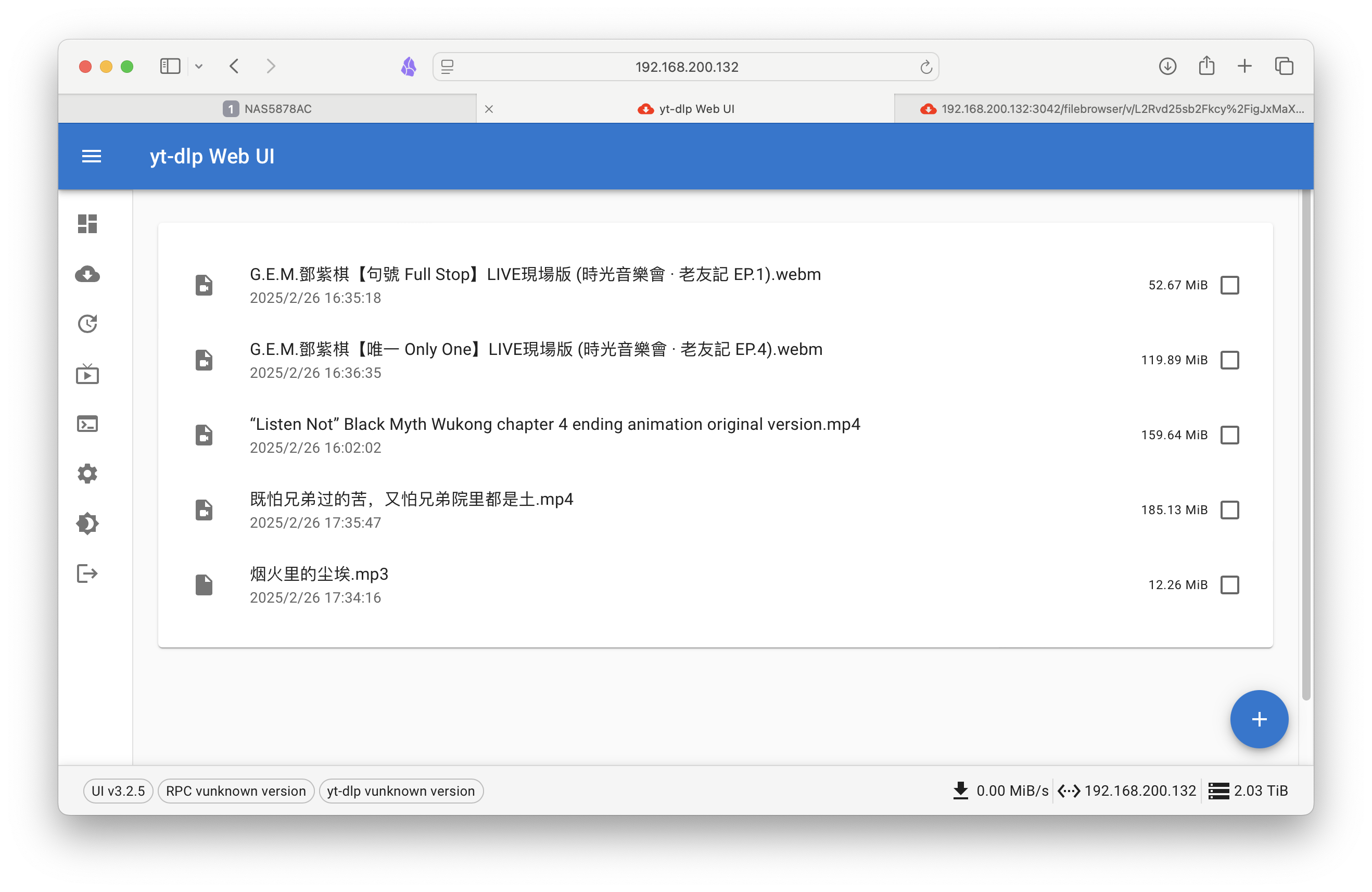The width and height of the screenshot is (1372, 892).
Task: Open the cloud download archive icon
Action: 87,274
